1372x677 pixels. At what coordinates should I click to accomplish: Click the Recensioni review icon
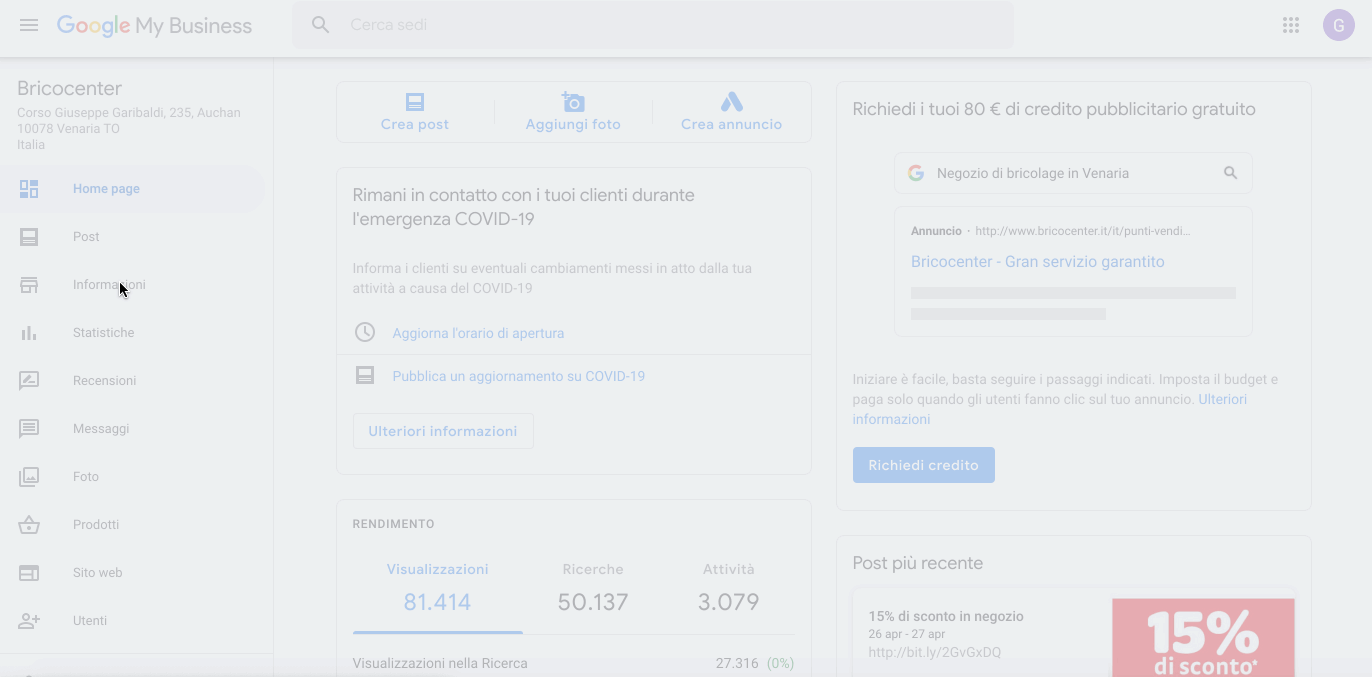point(29,381)
